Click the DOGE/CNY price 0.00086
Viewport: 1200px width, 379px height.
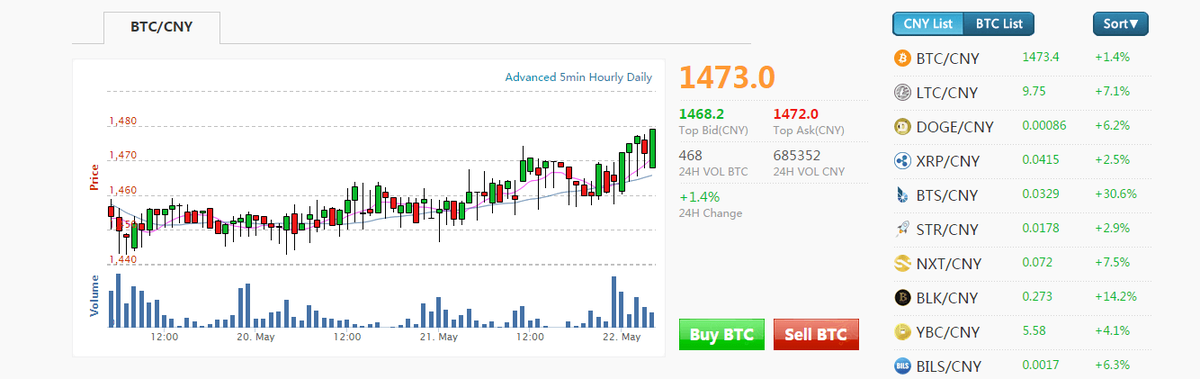(x=1045, y=126)
